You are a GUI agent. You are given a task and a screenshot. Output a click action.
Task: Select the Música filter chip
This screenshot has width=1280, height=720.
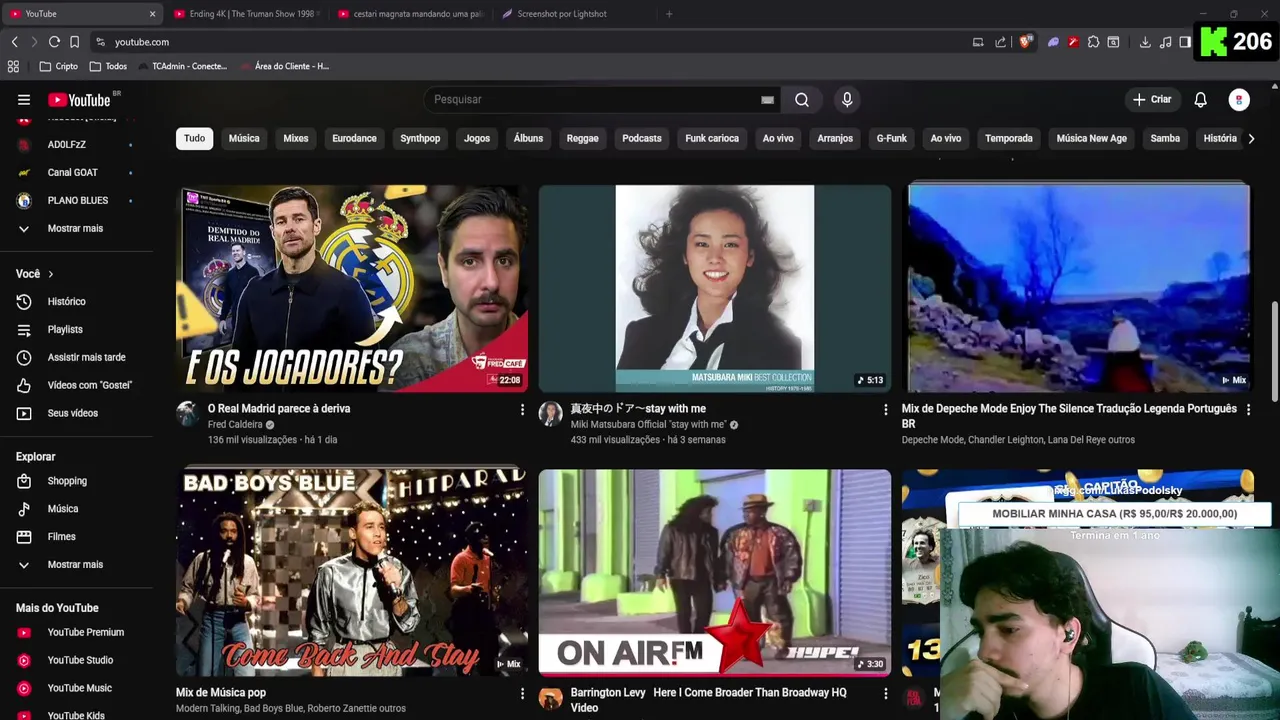[x=244, y=139]
